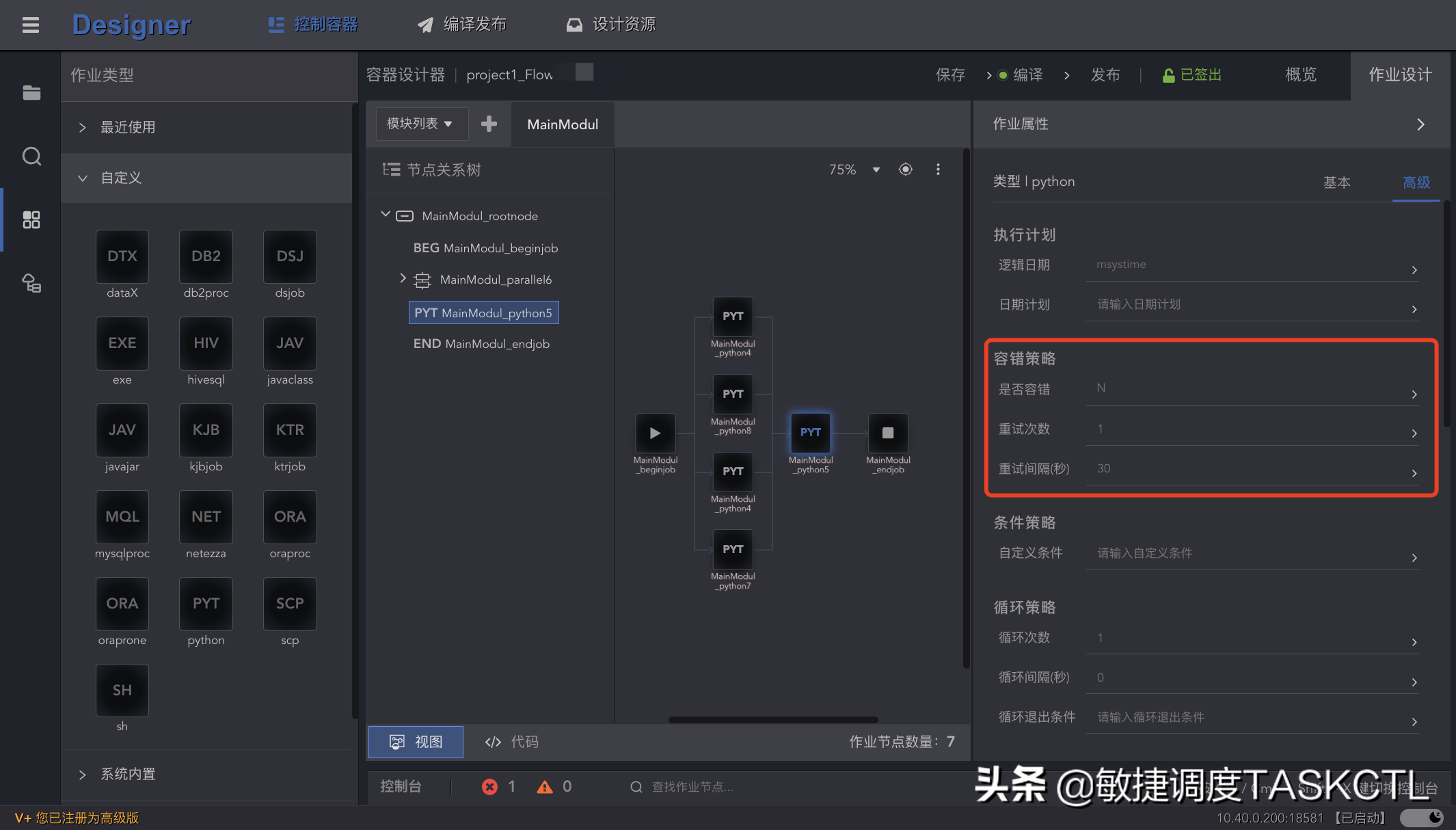Switch to the 基本 properties tab

pos(1336,183)
